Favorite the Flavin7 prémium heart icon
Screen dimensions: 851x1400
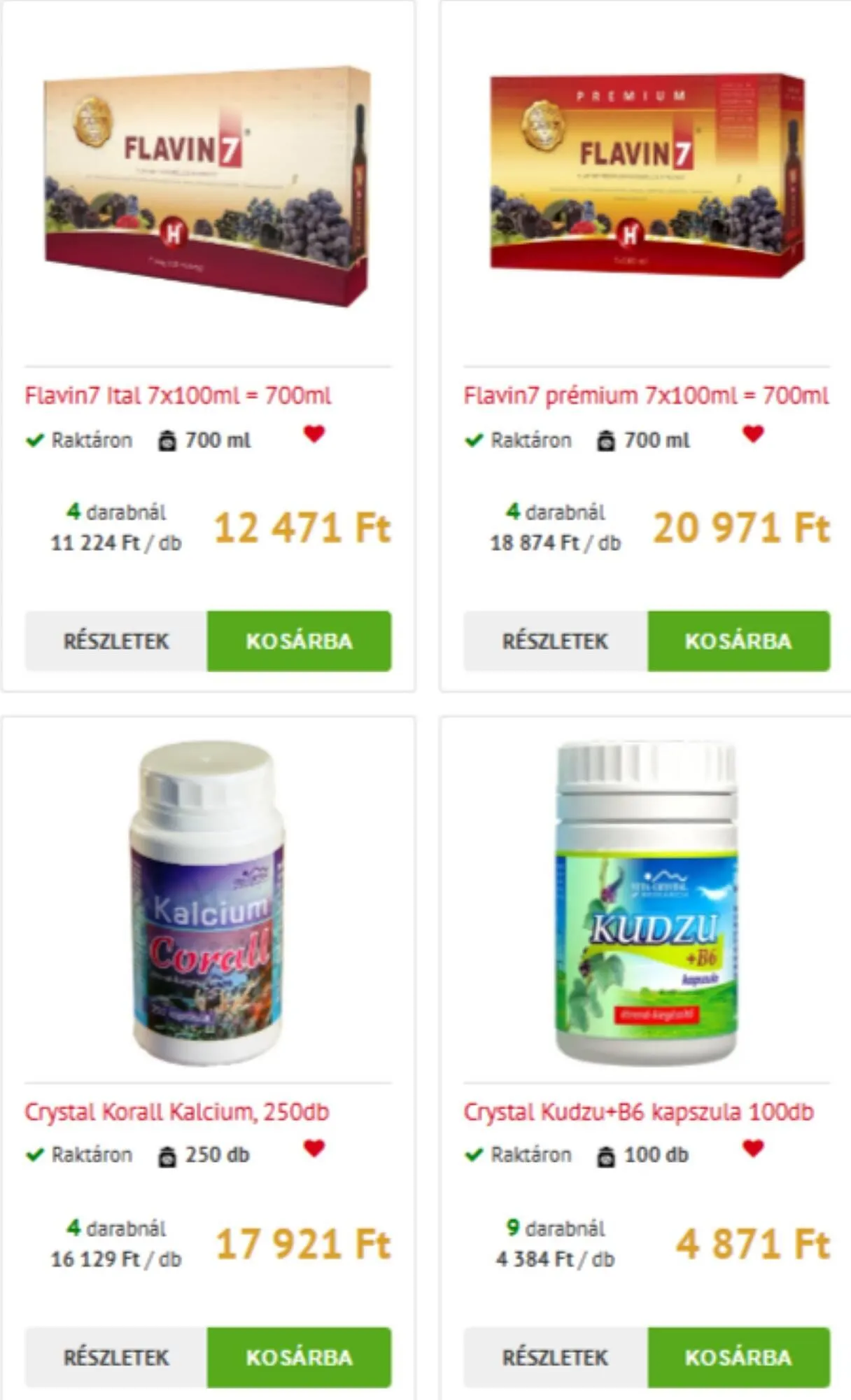point(753,434)
